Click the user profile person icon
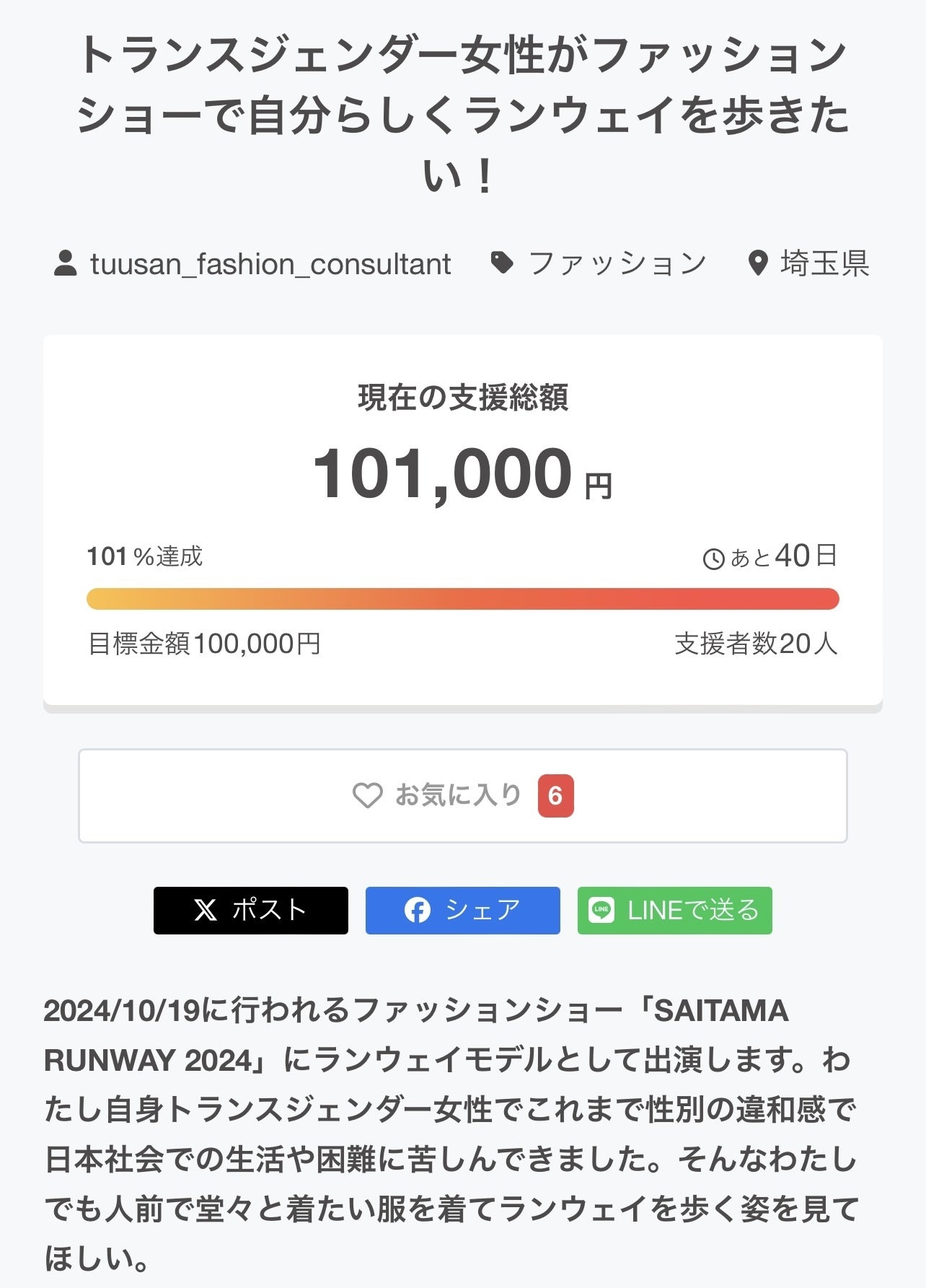Viewport: 926px width, 1288px height. pyautogui.click(x=66, y=263)
